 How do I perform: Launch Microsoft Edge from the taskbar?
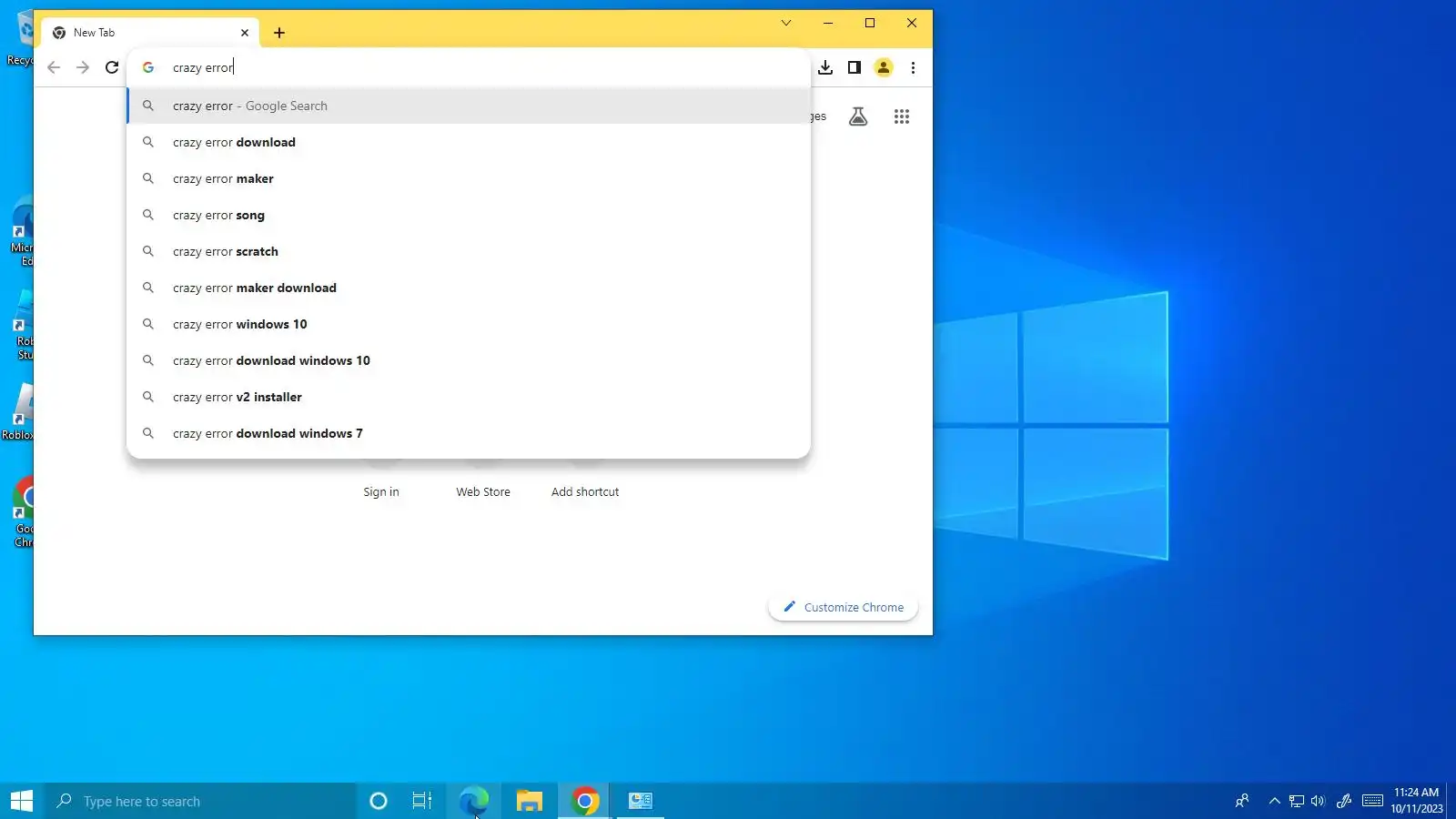coord(473,801)
